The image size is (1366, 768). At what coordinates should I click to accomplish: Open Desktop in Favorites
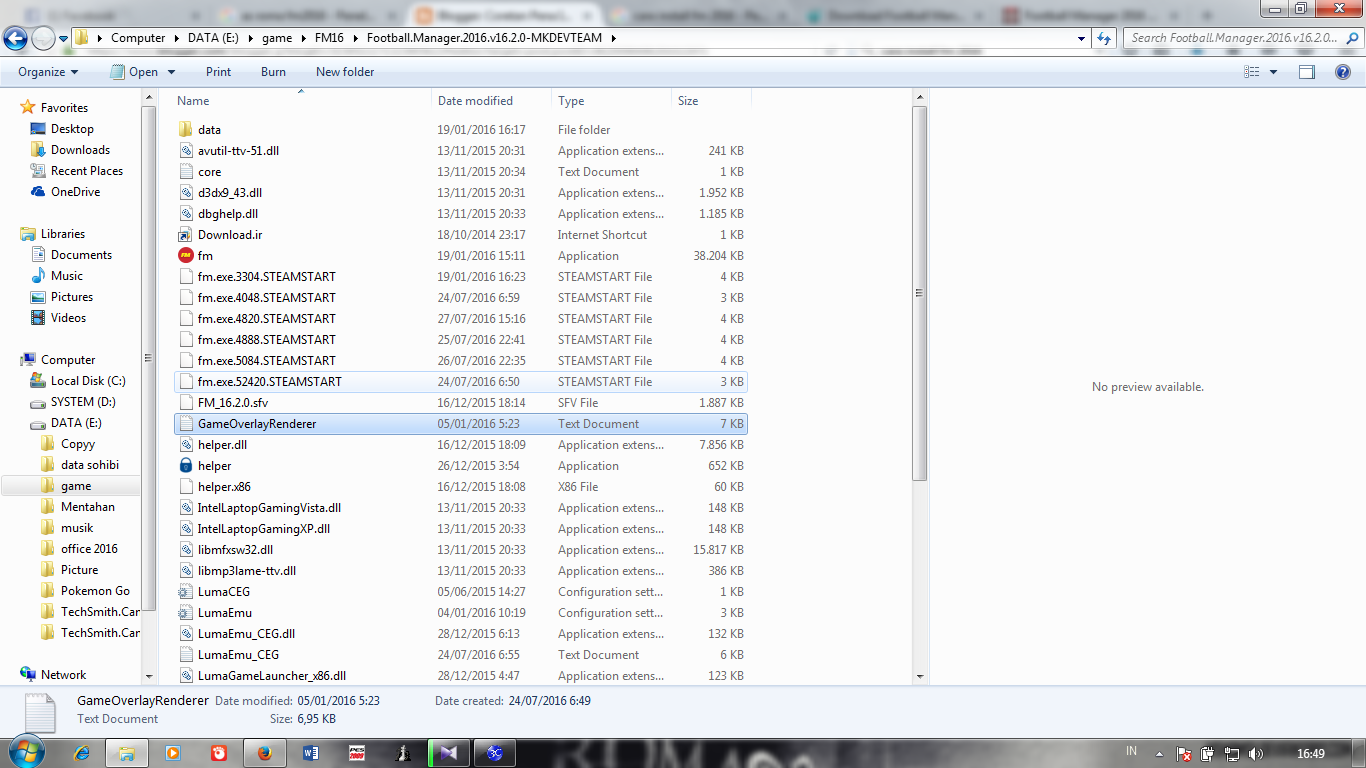pyautogui.click(x=72, y=129)
